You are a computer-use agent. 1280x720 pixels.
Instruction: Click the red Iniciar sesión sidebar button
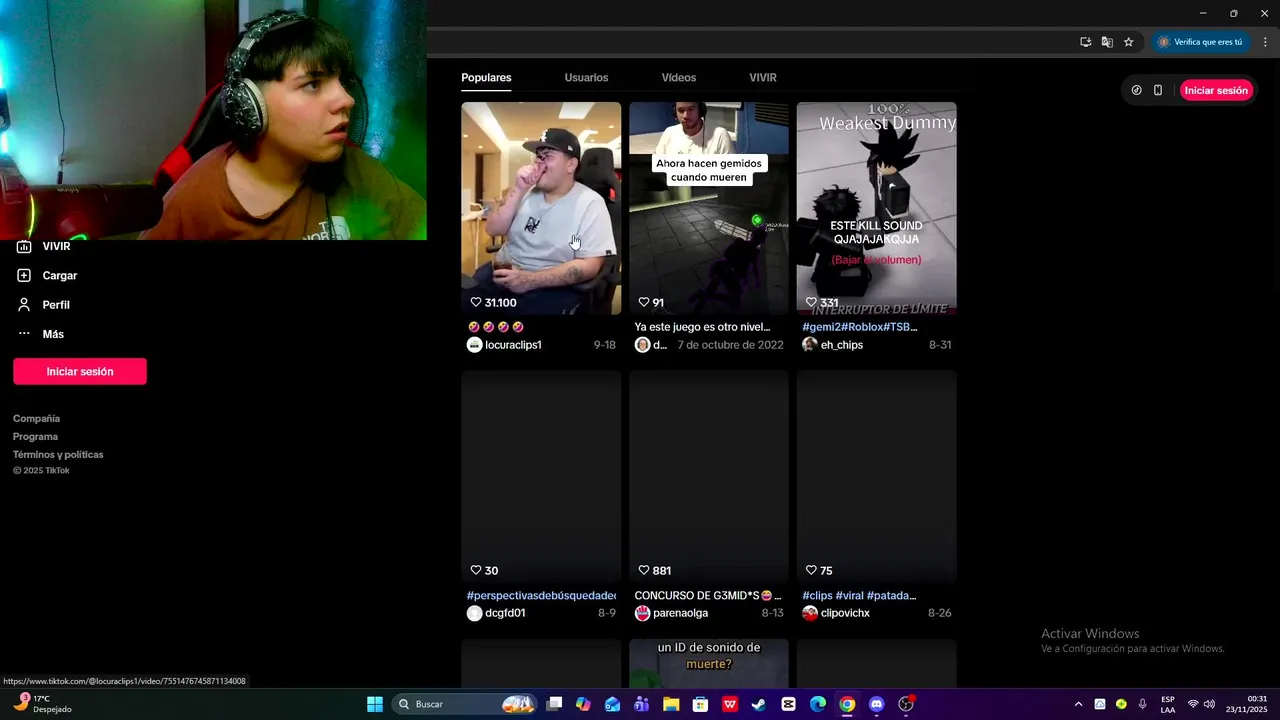[80, 371]
